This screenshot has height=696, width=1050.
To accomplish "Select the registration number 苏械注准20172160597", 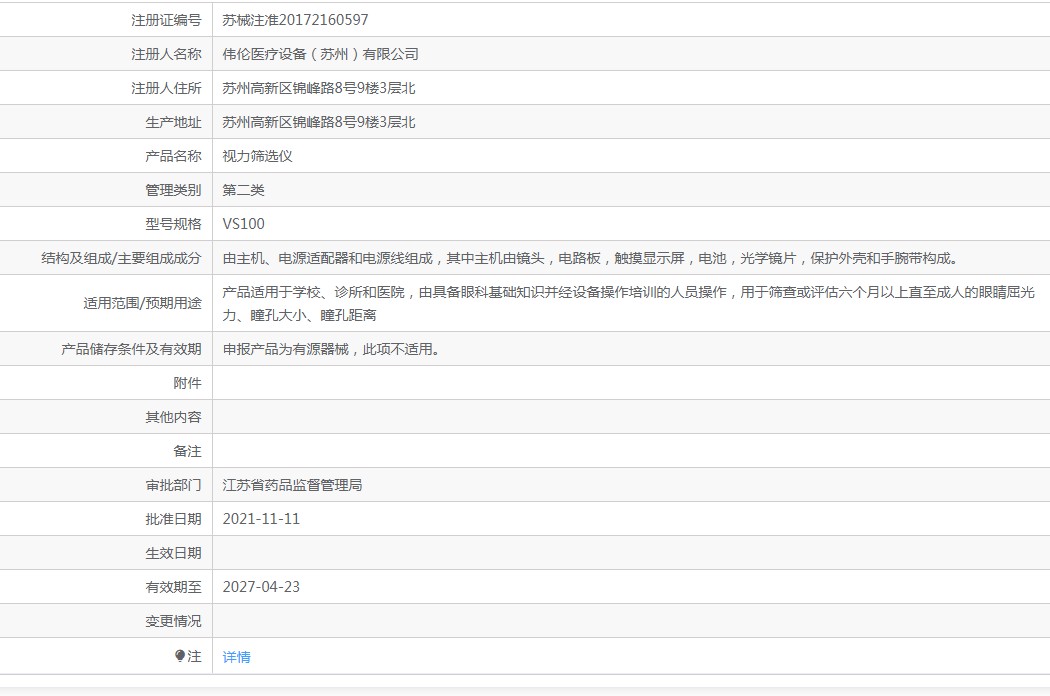I will pos(295,20).
